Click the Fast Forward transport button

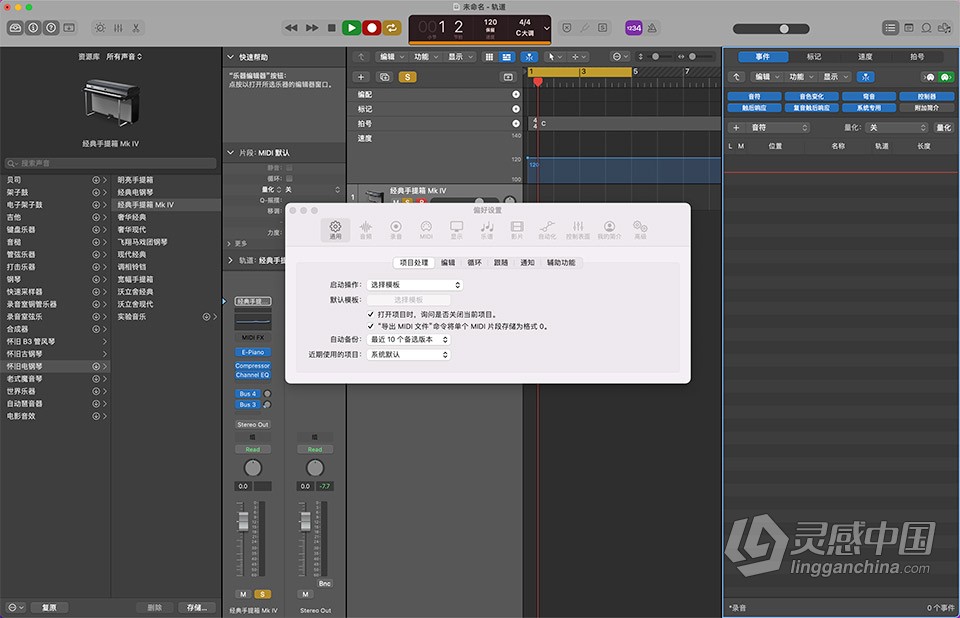312,28
